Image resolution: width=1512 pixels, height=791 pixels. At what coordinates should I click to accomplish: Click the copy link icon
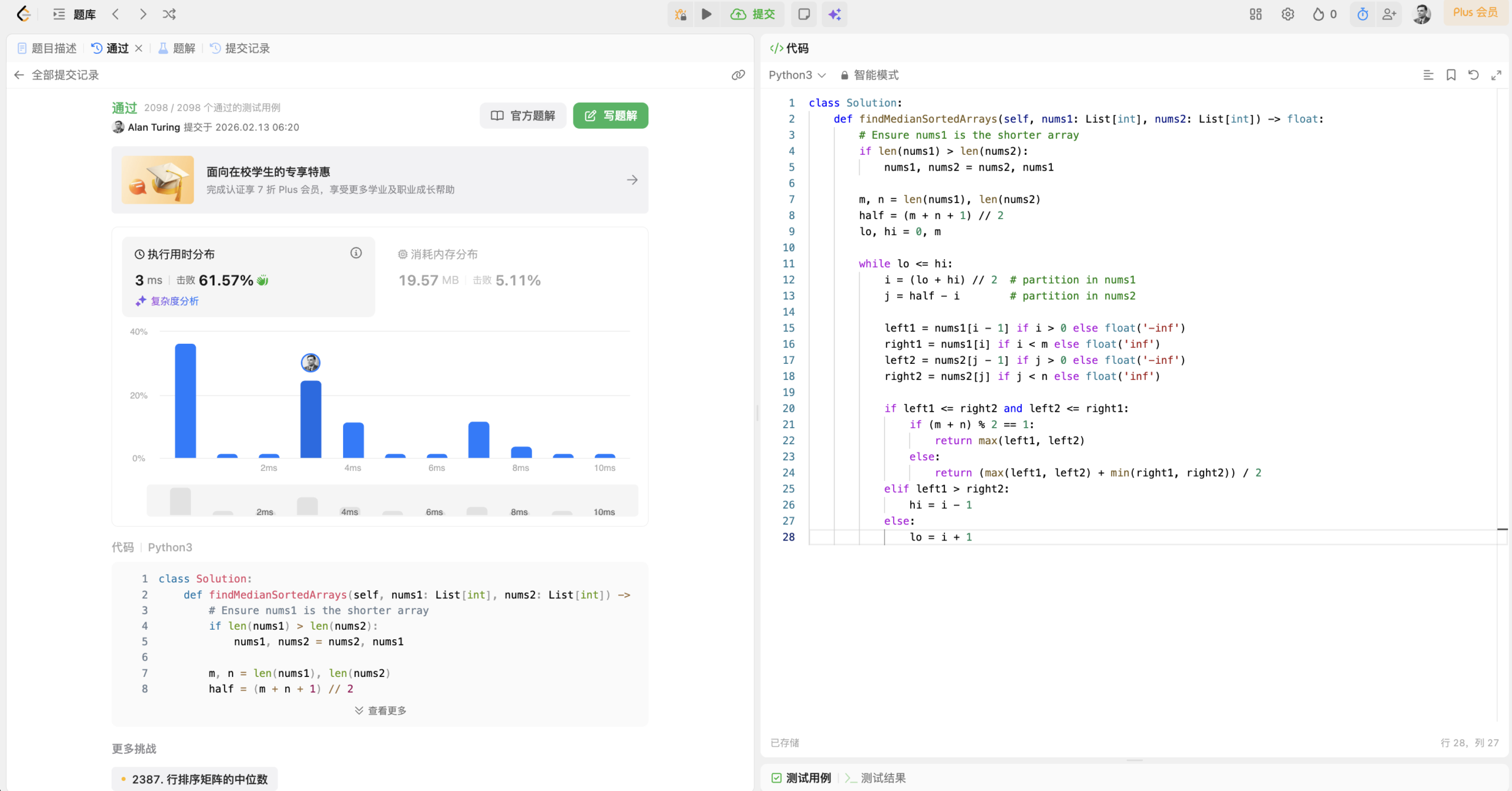coord(738,75)
